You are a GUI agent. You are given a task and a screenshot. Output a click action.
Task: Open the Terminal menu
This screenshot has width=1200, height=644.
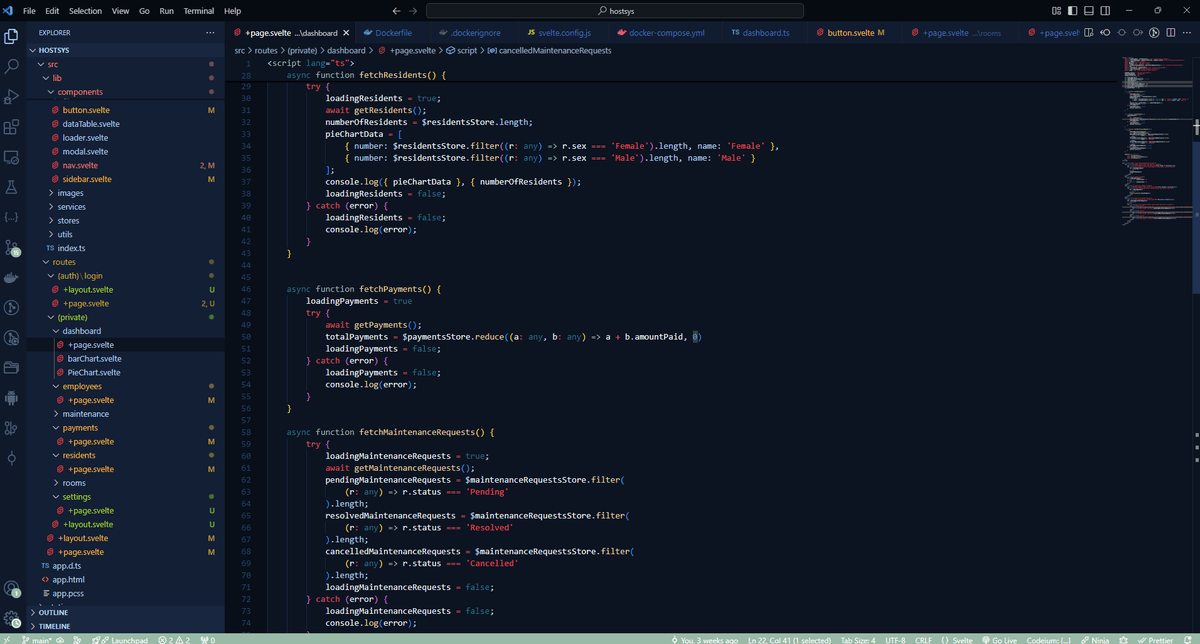coord(199,10)
